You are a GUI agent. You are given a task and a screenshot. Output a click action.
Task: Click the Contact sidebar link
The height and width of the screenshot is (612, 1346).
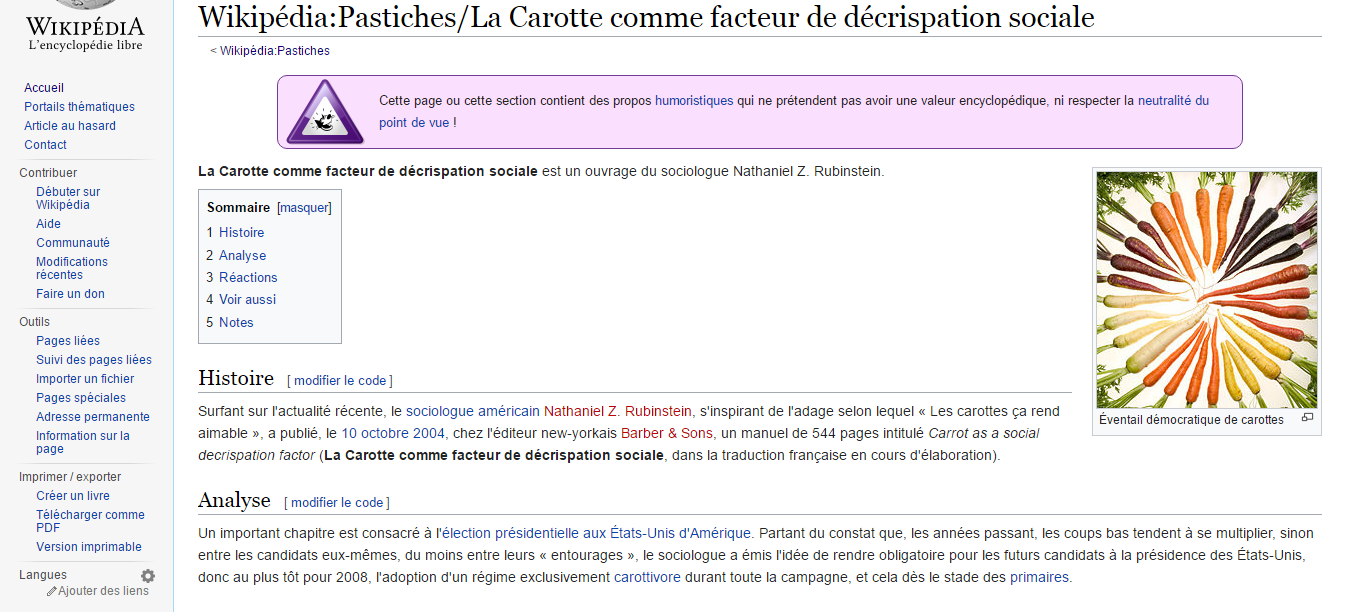pos(45,145)
